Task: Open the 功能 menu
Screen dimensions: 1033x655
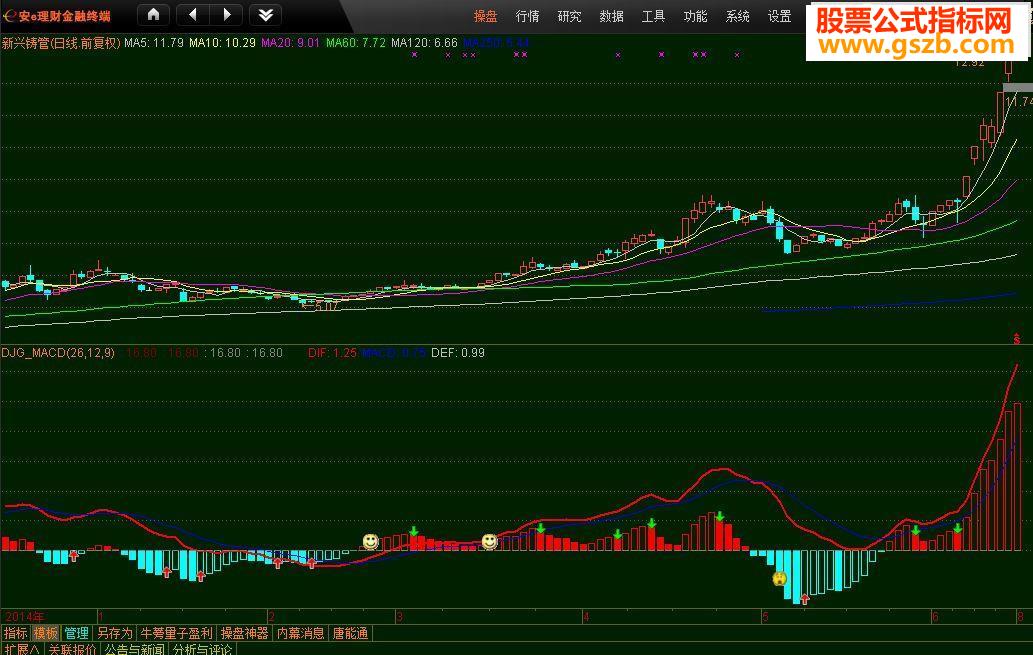Action: pyautogui.click(x=695, y=16)
